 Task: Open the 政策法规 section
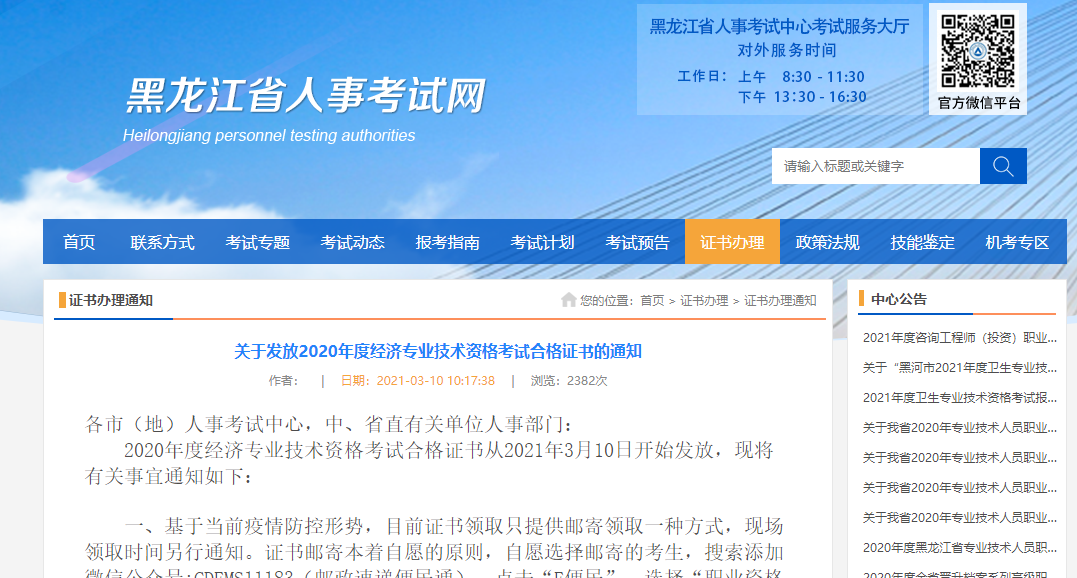827,241
